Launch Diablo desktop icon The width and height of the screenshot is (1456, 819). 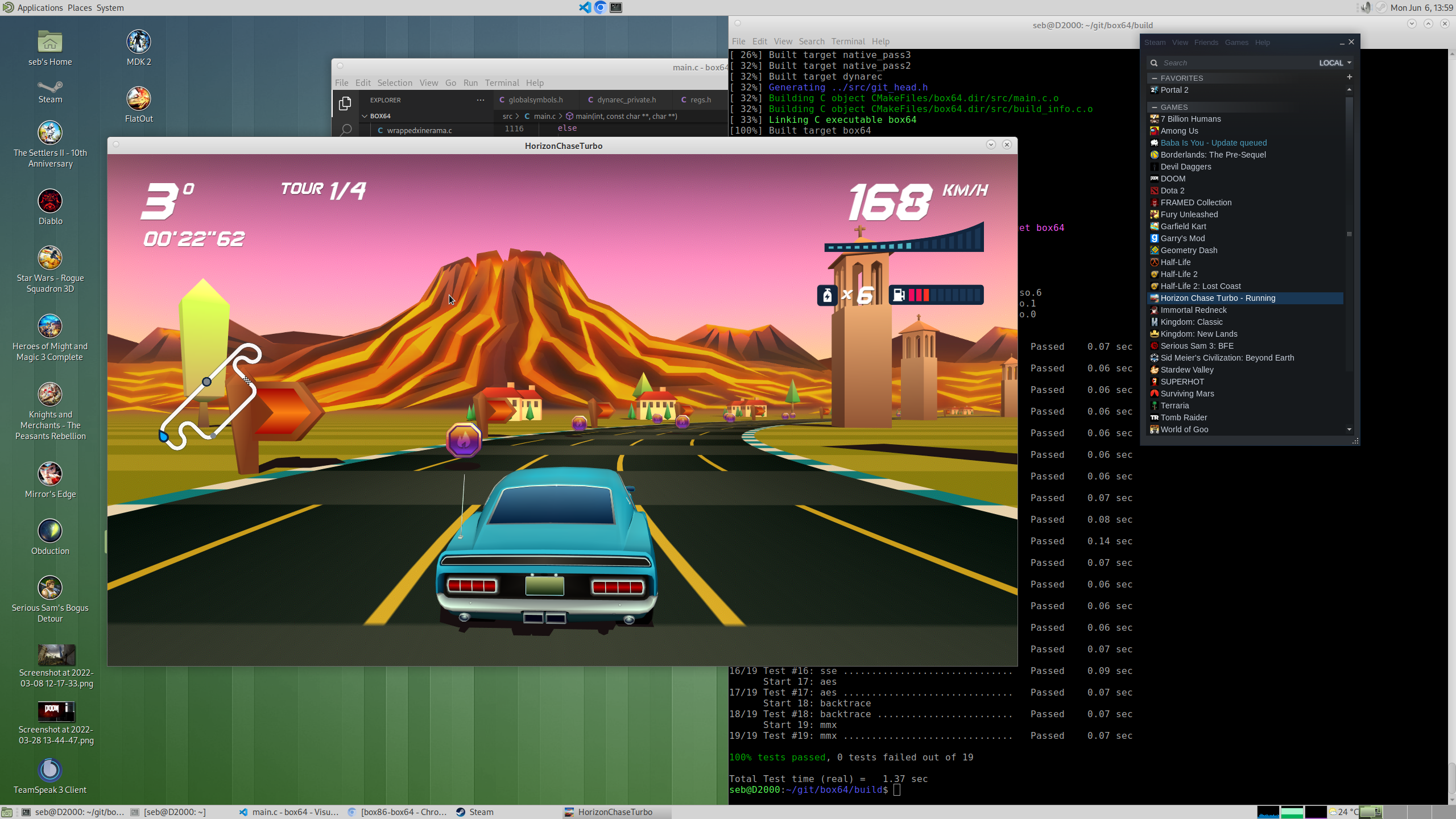tap(50, 201)
